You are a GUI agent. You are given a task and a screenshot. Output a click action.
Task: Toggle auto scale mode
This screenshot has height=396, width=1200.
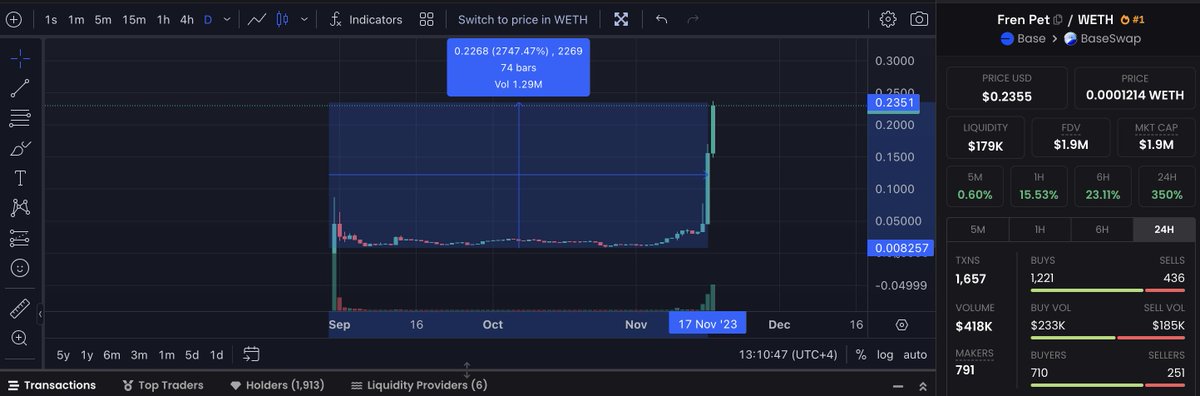click(x=915, y=354)
